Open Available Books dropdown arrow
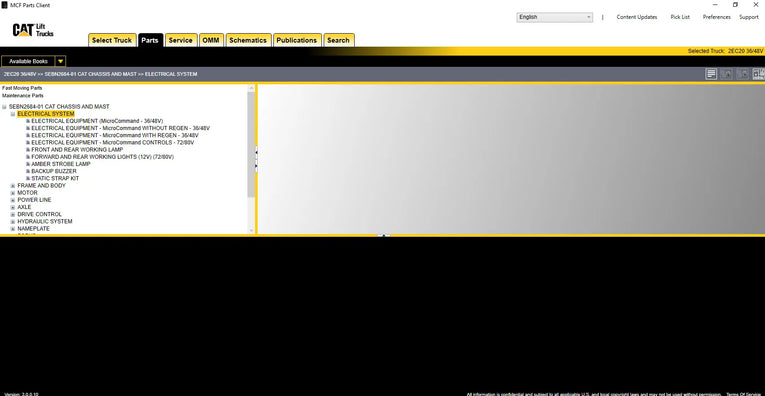This screenshot has height=396, width=765. (x=60, y=61)
